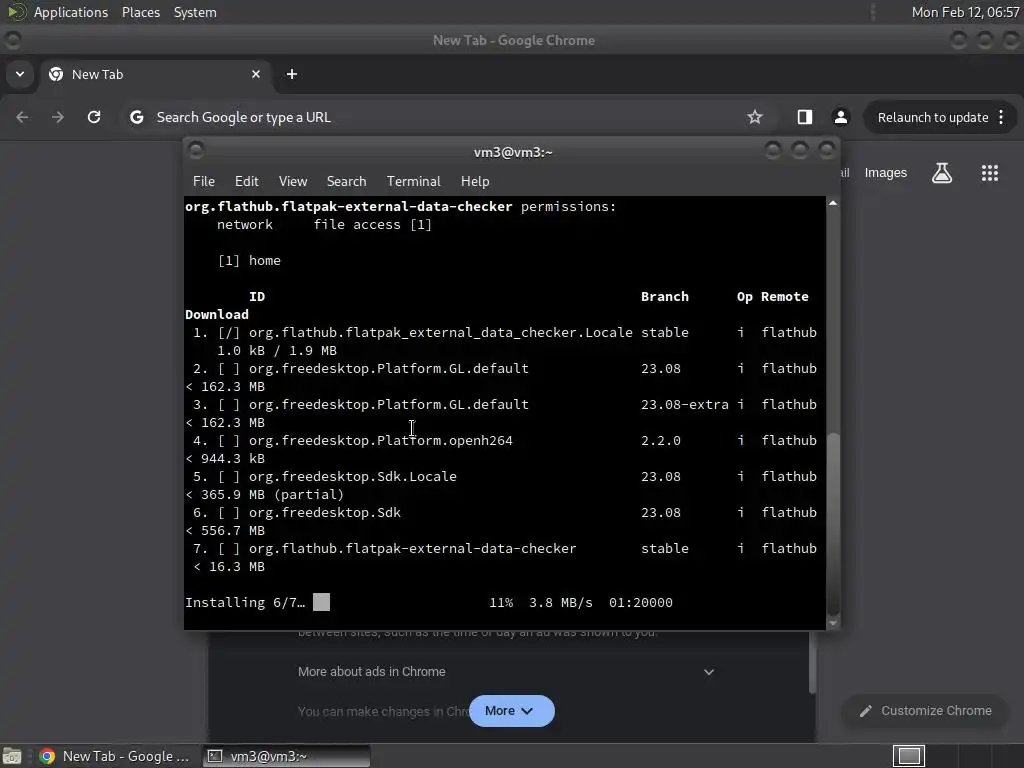Open terminal Help menu
Viewport: 1024px width, 768px height.
[475, 181]
